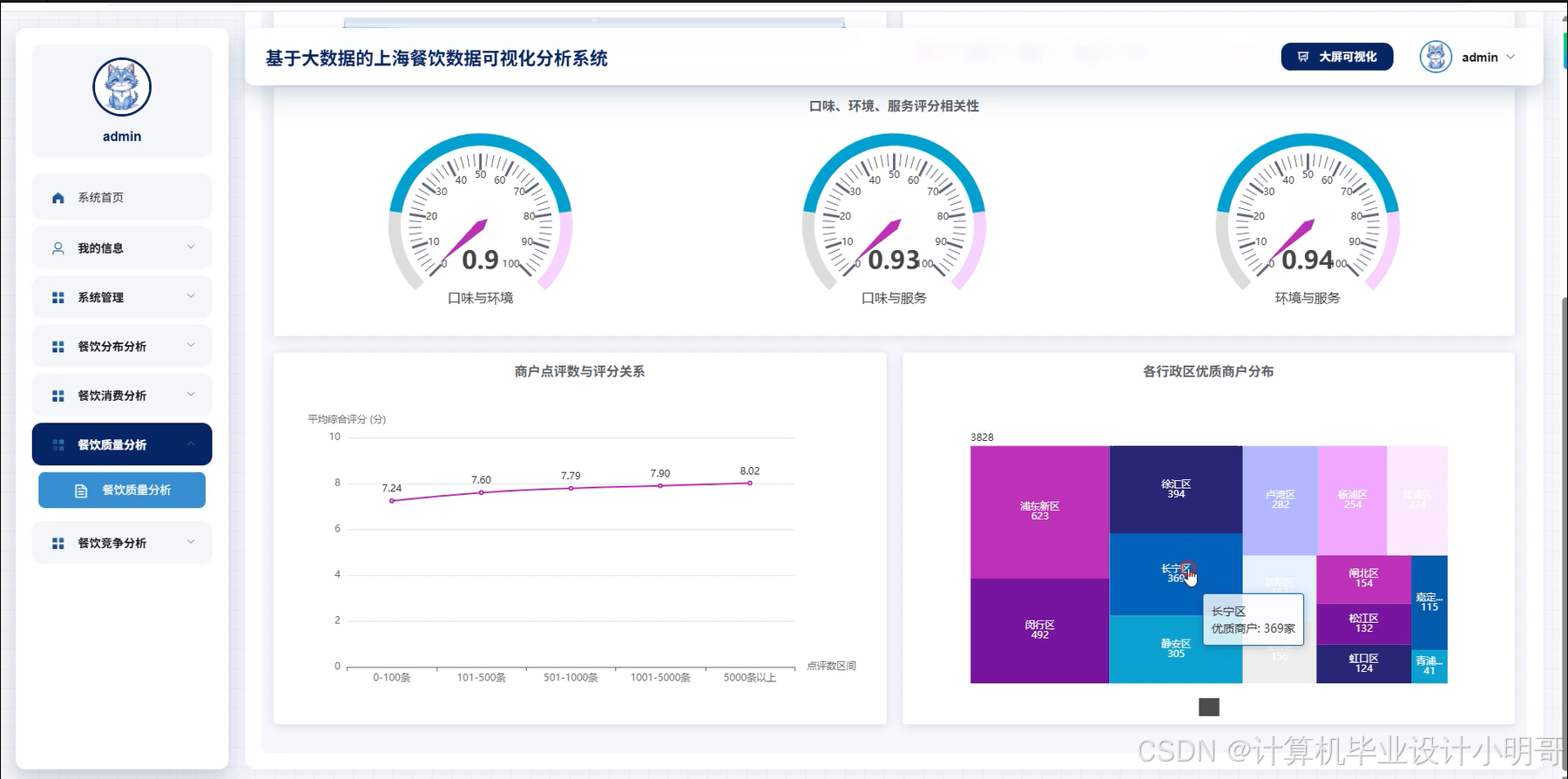Click the screen icon inside the 大屏可视化 button

1303,57
